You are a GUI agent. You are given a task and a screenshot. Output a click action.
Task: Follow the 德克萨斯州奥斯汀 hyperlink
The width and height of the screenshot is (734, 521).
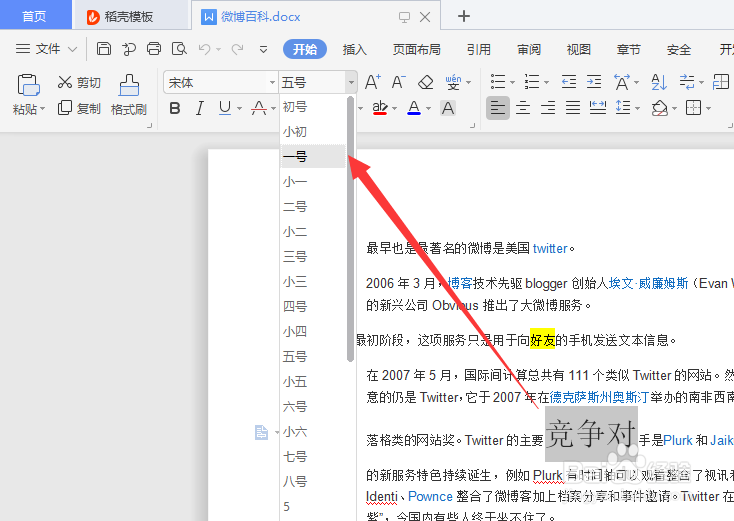(599, 397)
